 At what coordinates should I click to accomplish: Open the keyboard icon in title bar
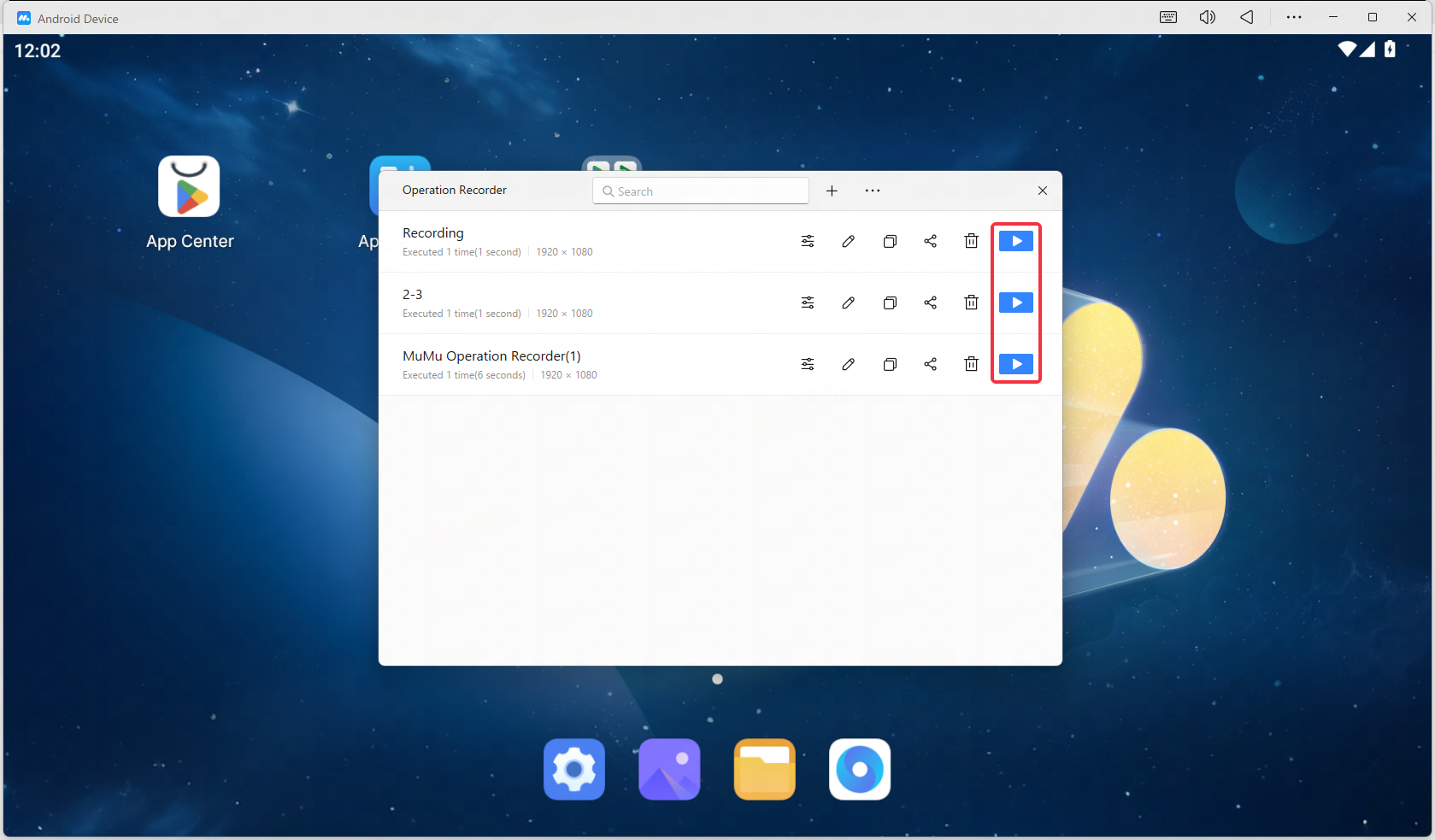1168,17
